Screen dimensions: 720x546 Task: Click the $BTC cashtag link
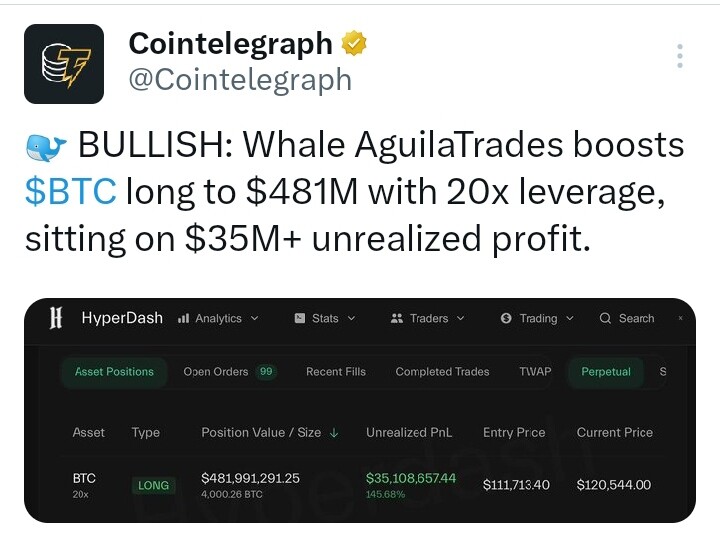pyautogui.click(x=71, y=191)
